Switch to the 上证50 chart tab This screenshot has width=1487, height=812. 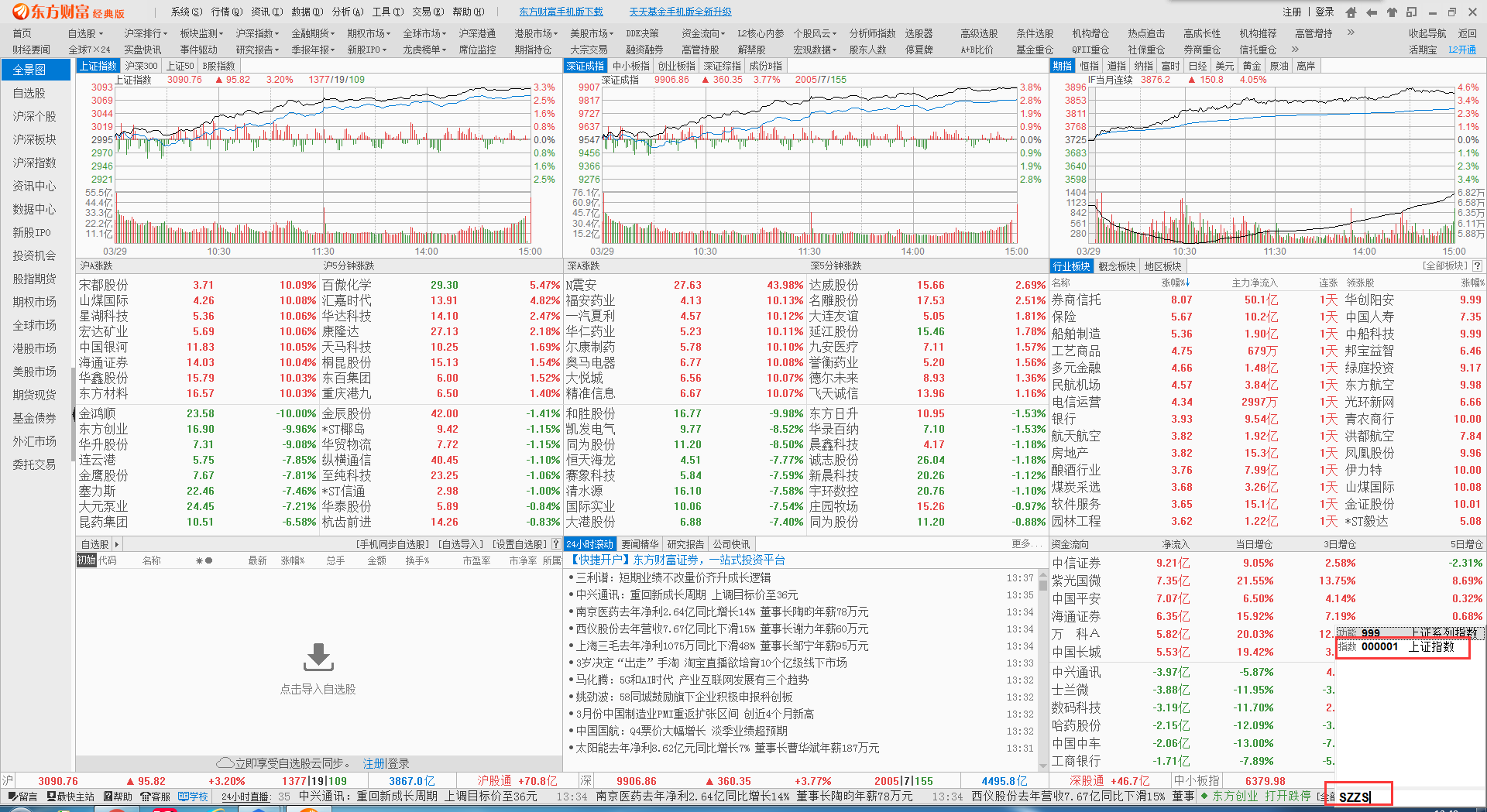(180, 66)
